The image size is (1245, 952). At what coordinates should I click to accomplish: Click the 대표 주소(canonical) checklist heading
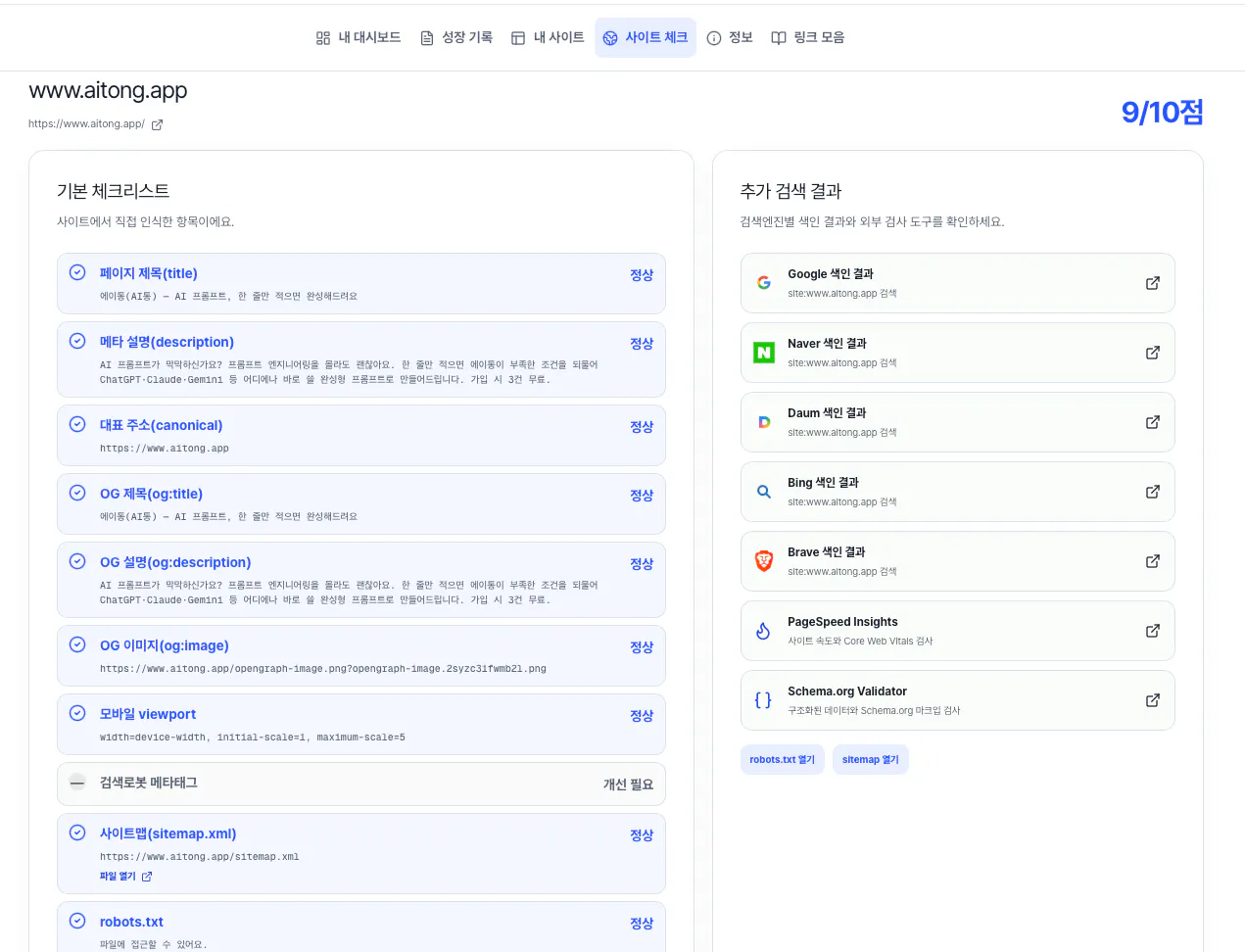[x=162, y=425]
